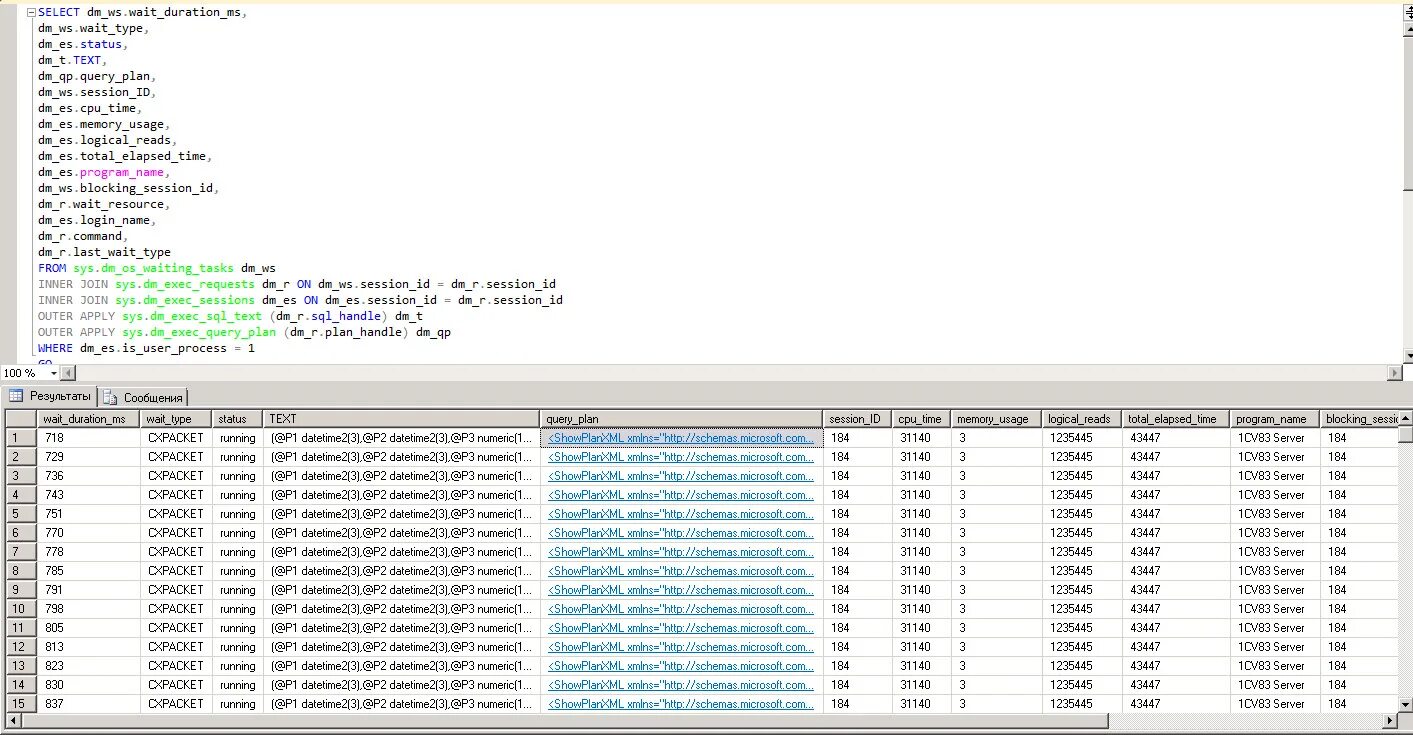Image resolution: width=1413 pixels, height=735 pixels.
Task: Click the cell with wait duration 718
Action: (x=89, y=438)
